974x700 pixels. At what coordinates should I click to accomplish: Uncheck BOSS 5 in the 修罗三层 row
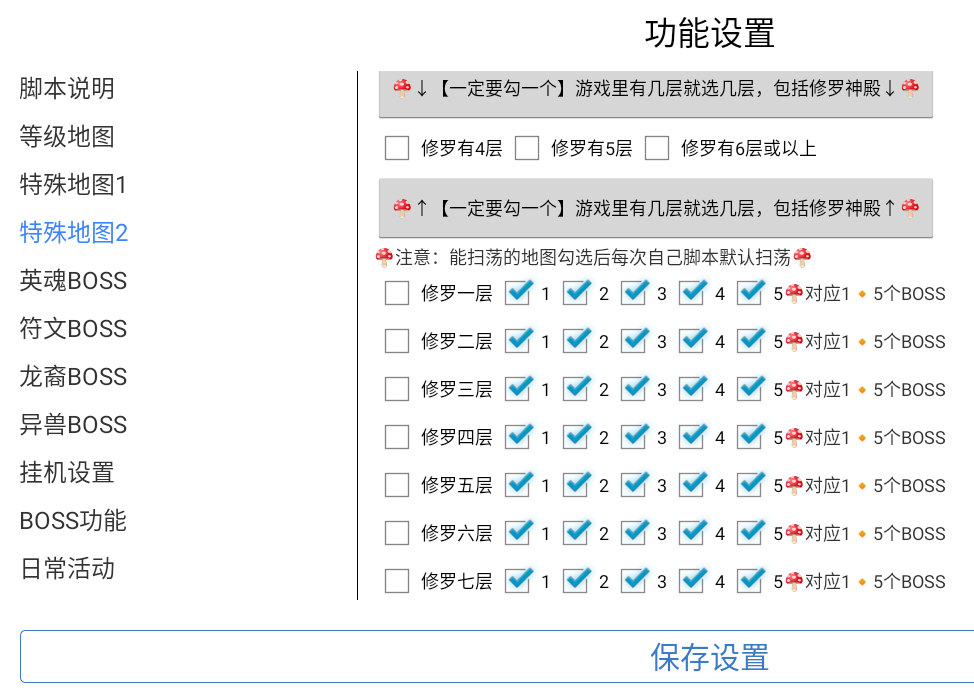point(749,389)
